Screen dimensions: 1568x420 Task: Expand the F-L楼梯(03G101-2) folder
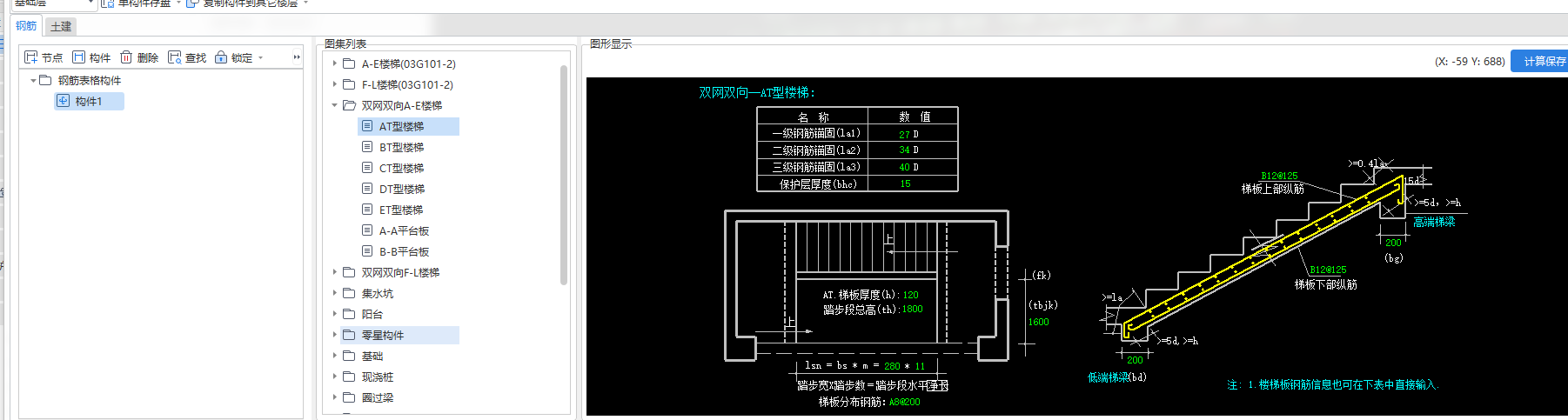[x=334, y=84]
